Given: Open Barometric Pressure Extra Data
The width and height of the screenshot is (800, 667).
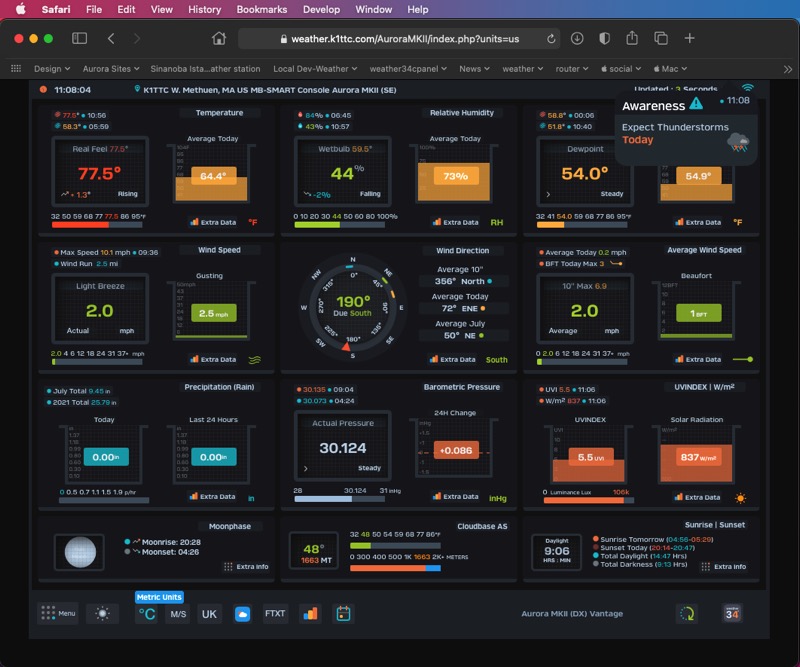Looking at the screenshot, I should tap(456, 496).
